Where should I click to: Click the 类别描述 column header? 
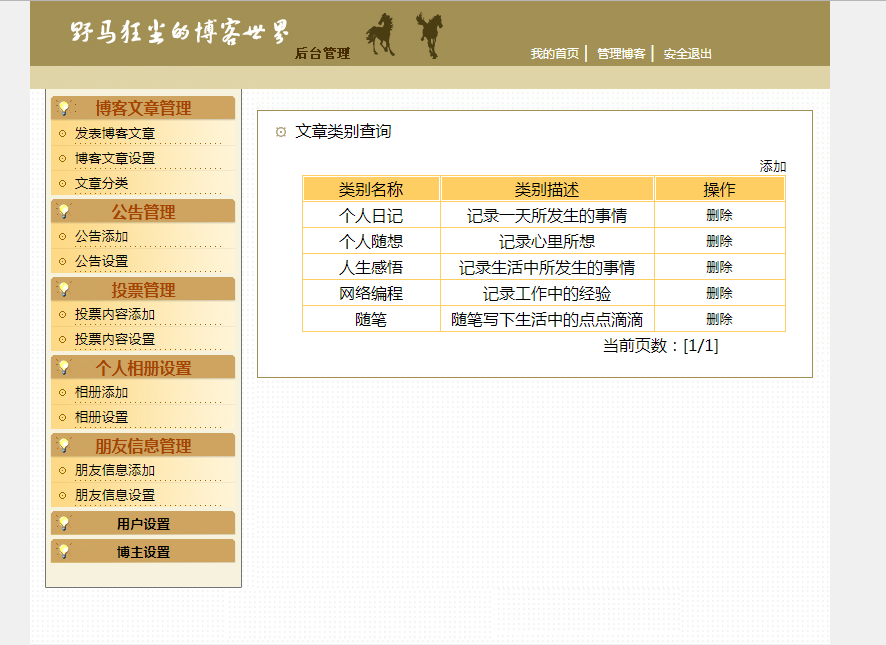click(x=547, y=189)
